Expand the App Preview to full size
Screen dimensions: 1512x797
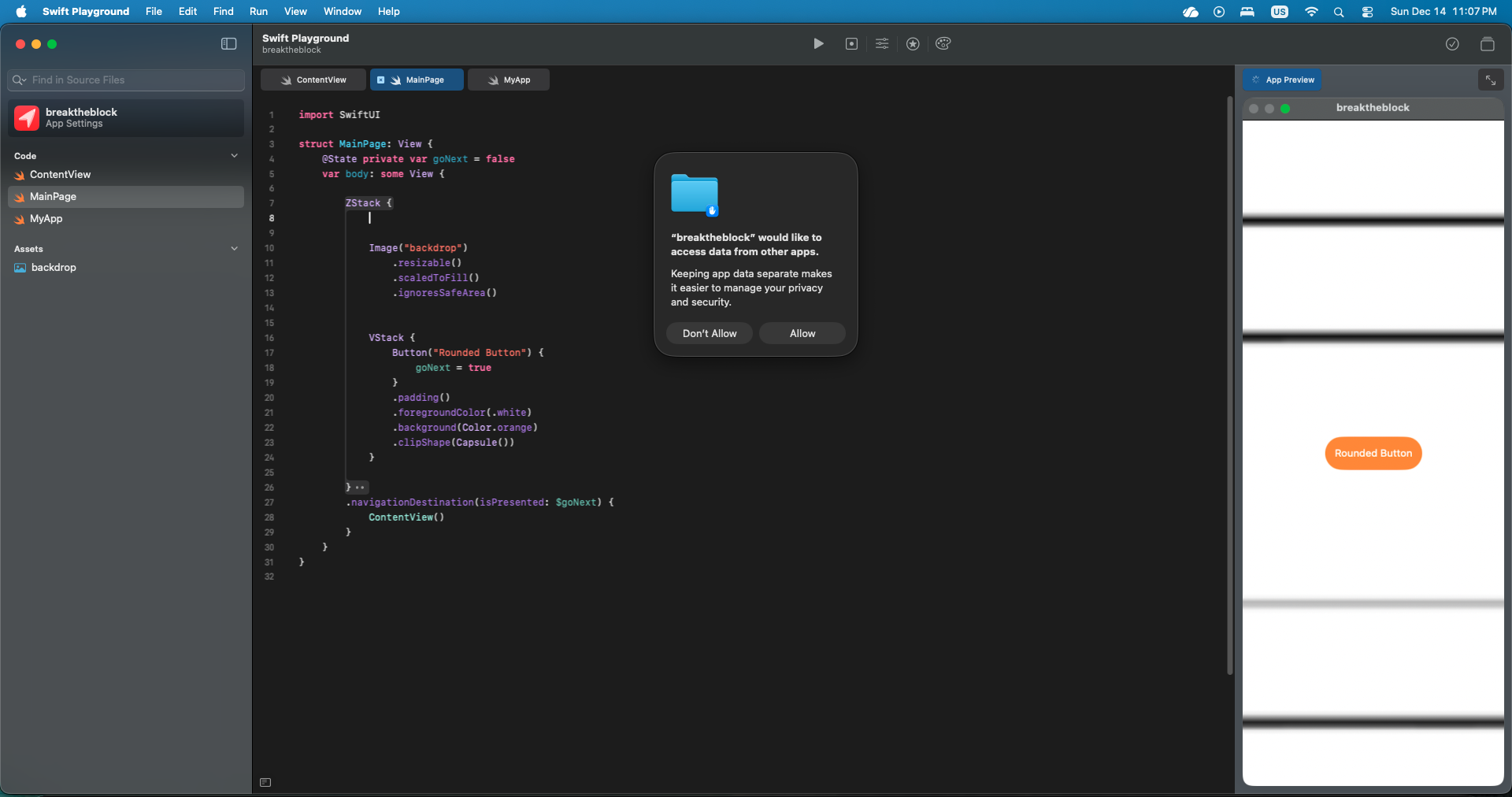coord(1490,80)
